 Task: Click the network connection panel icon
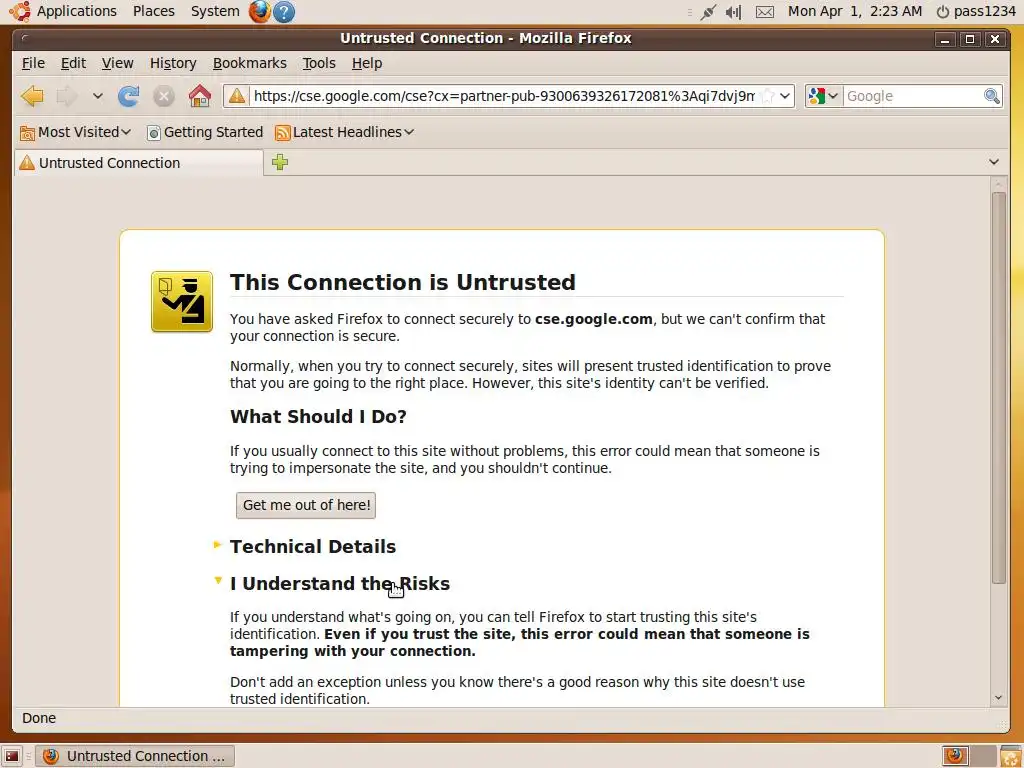pyautogui.click(x=708, y=12)
